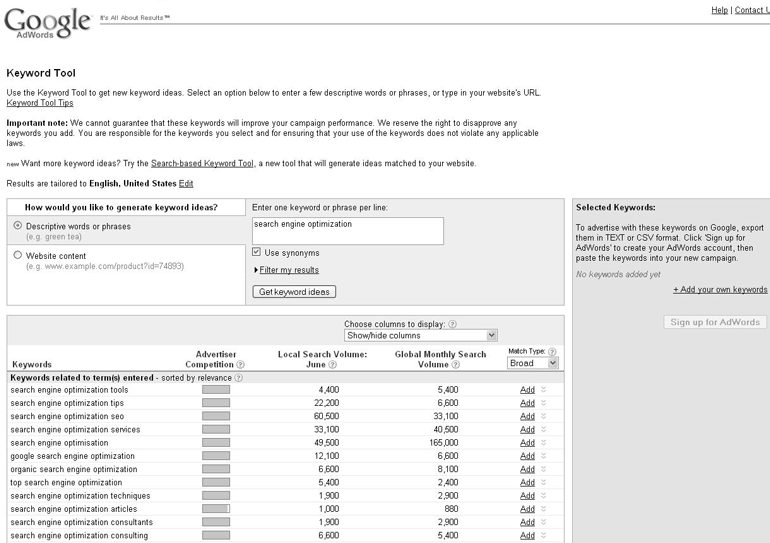Expand chevron for search engine optimization articles row
This screenshot has width=770, height=543.
click(x=544, y=509)
